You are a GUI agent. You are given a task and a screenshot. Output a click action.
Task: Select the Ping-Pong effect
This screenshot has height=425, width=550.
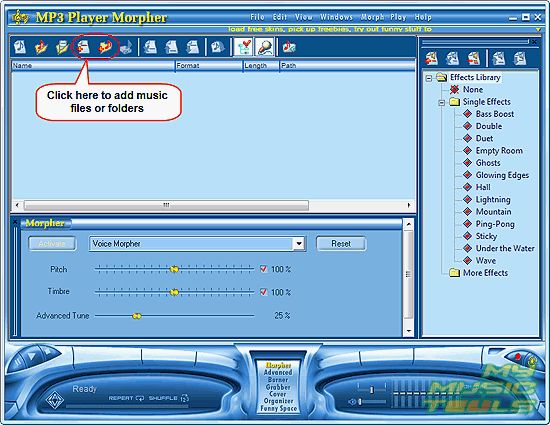tap(495, 224)
